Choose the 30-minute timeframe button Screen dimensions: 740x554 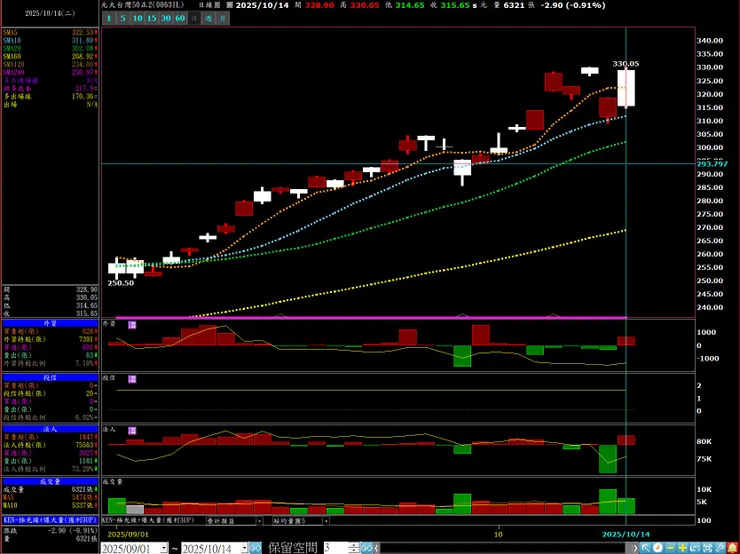[166, 18]
